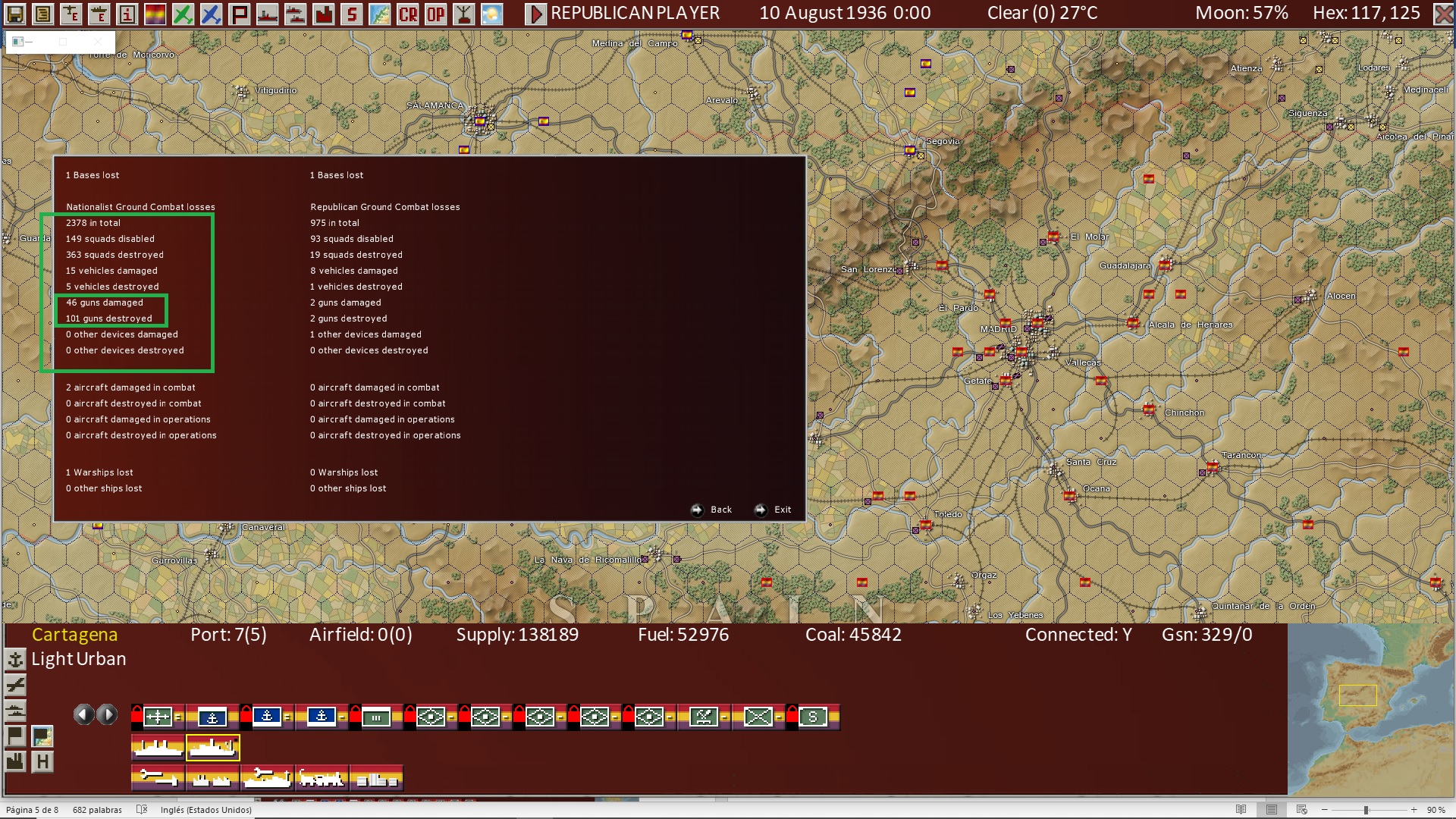Image resolution: width=1456 pixels, height=819 pixels.
Task: Adjust the Word zoom slider at bottom right
Action: 1366,810
